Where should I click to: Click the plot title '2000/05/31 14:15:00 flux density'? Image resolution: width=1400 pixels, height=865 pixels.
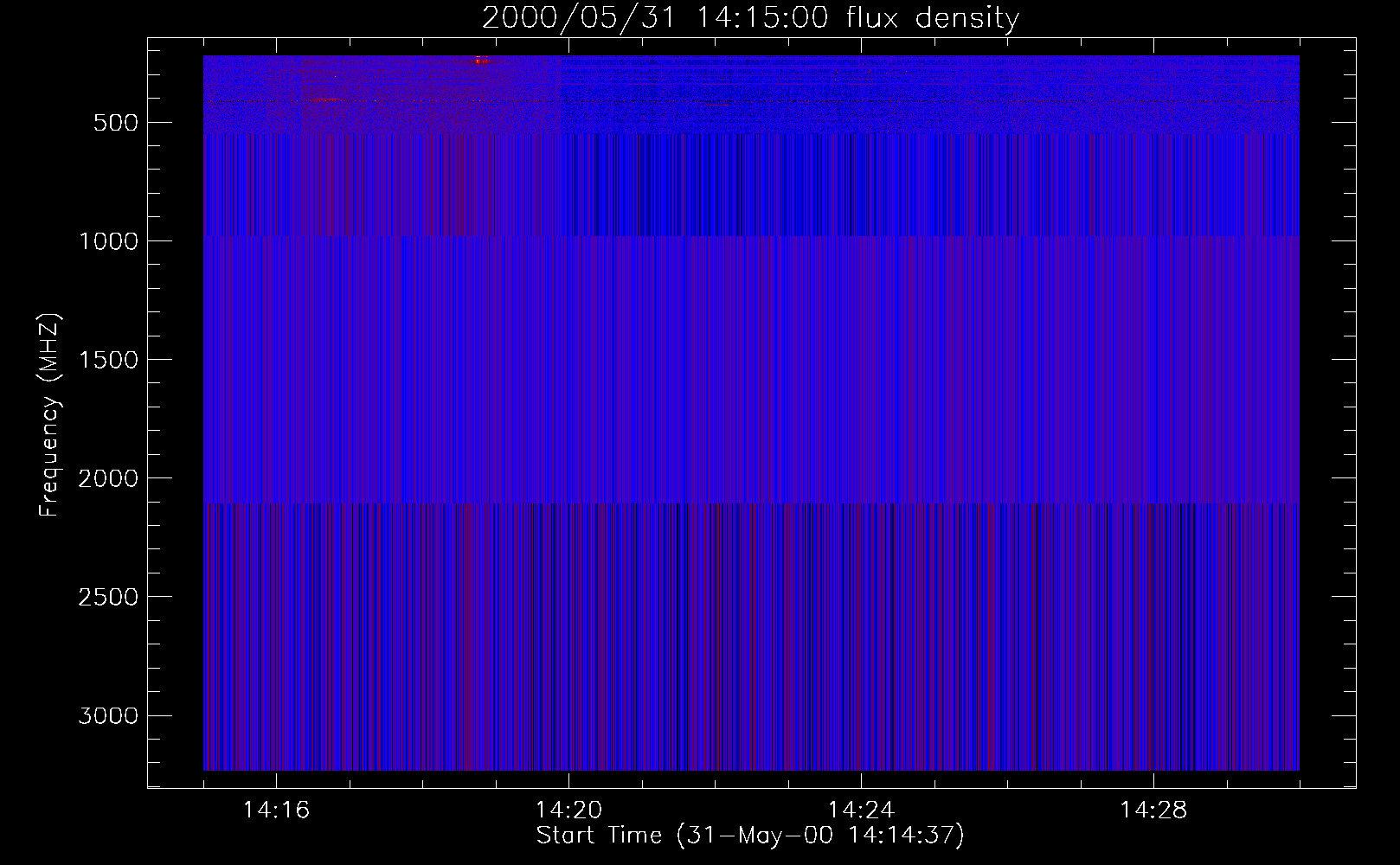click(750, 17)
